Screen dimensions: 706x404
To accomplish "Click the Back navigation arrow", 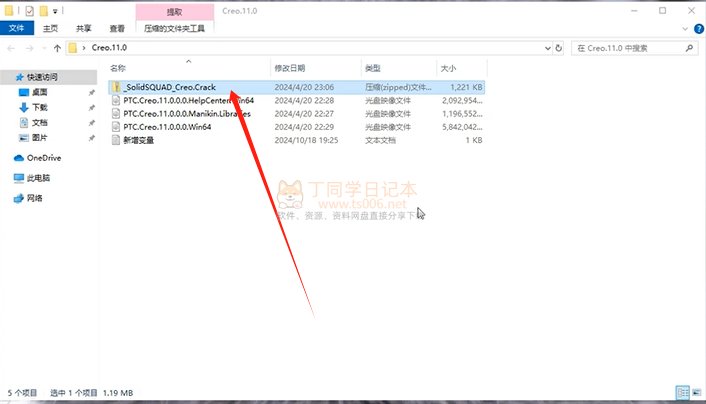I will pos(11,48).
